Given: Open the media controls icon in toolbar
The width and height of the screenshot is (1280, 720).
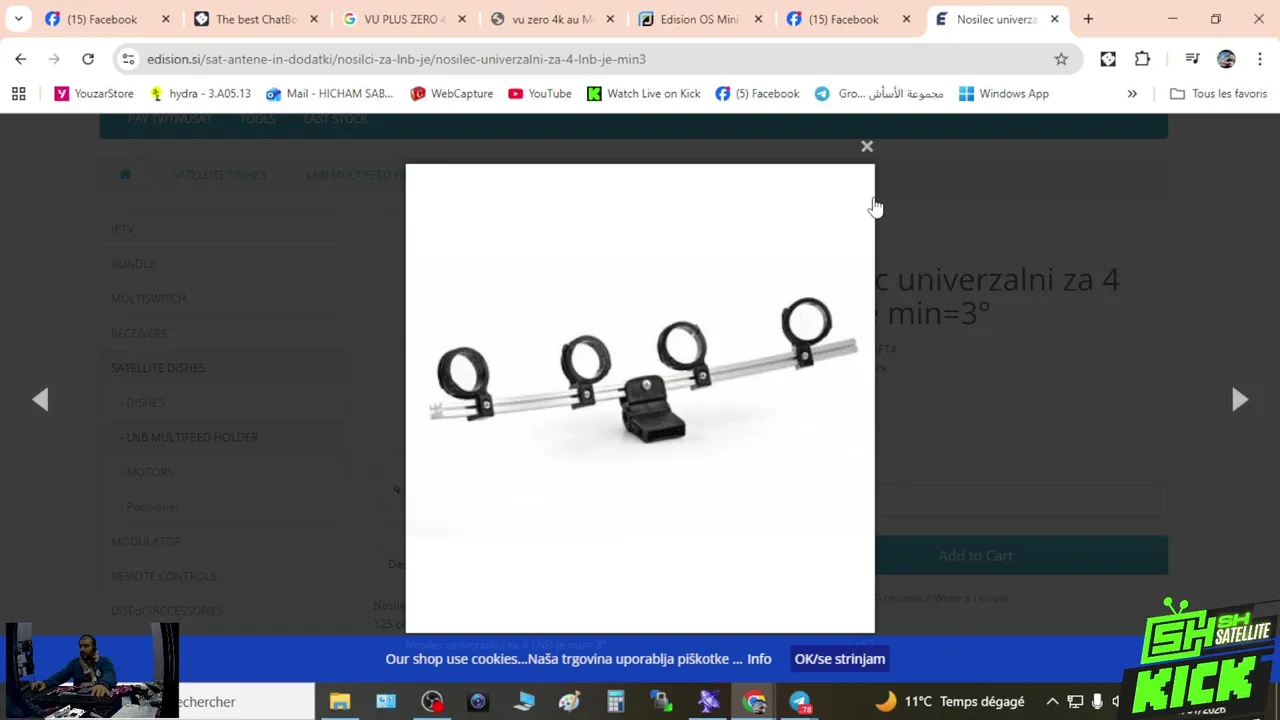Looking at the screenshot, I should (1192, 59).
